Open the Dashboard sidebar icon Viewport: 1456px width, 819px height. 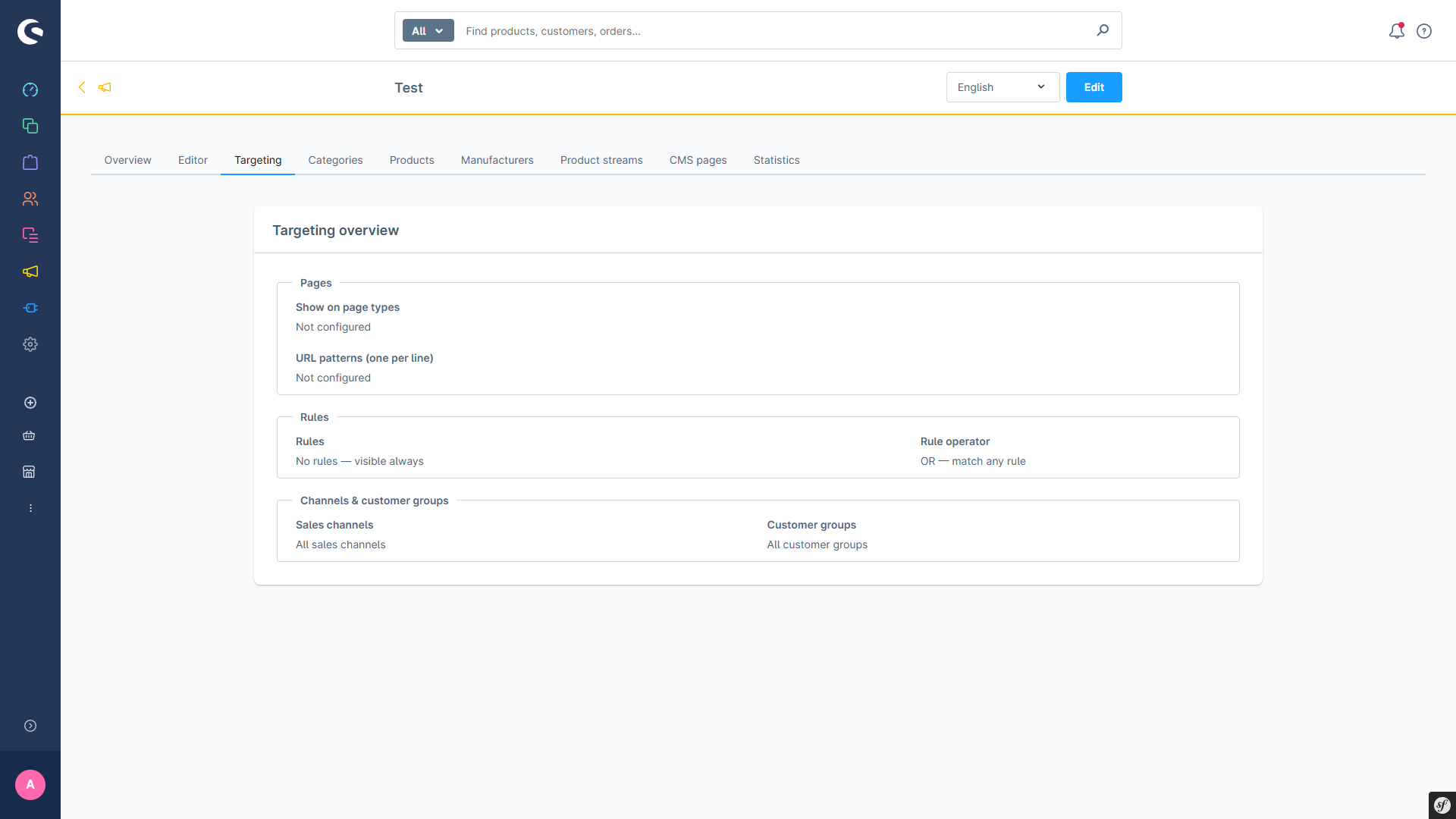pyautogui.click(x=30, y=89)
